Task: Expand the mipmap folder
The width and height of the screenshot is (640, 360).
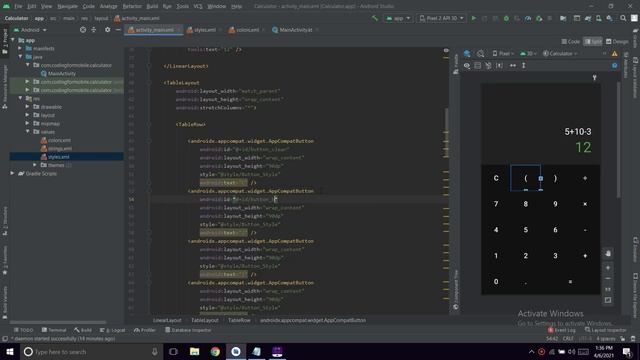Action: [x=27, y=123]
